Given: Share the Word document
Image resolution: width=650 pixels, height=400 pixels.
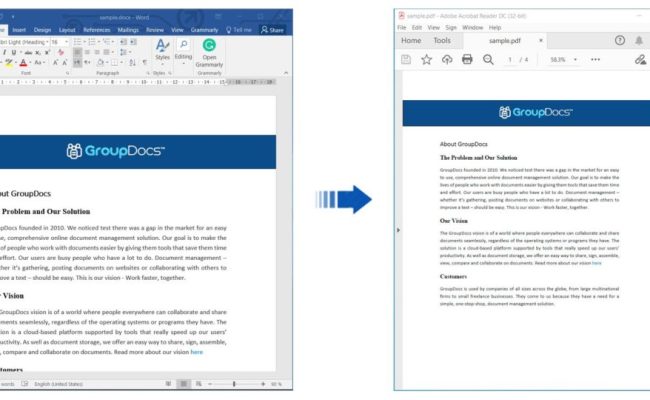Looking at the screenshot, I should (272, 30).
